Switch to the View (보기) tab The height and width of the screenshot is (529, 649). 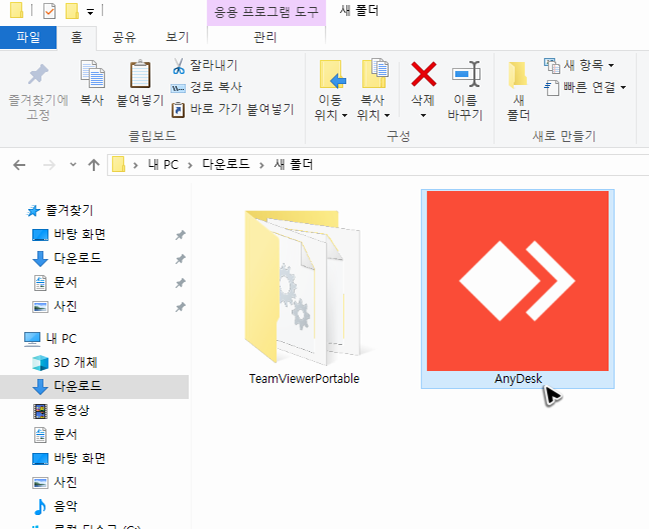point(178,38)
